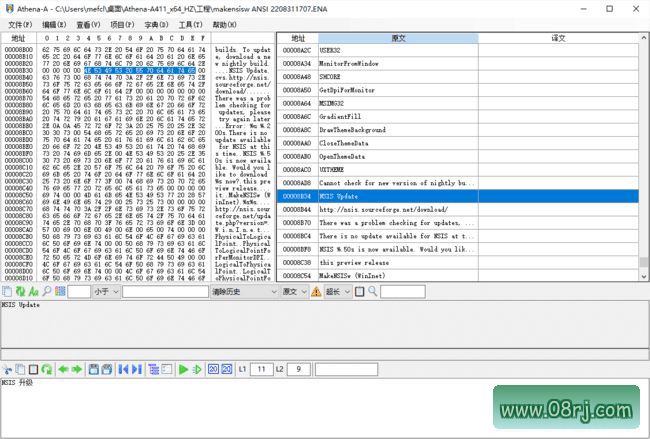Click the paste clipboard icon in filter toolbar

(x=7, y=291)
